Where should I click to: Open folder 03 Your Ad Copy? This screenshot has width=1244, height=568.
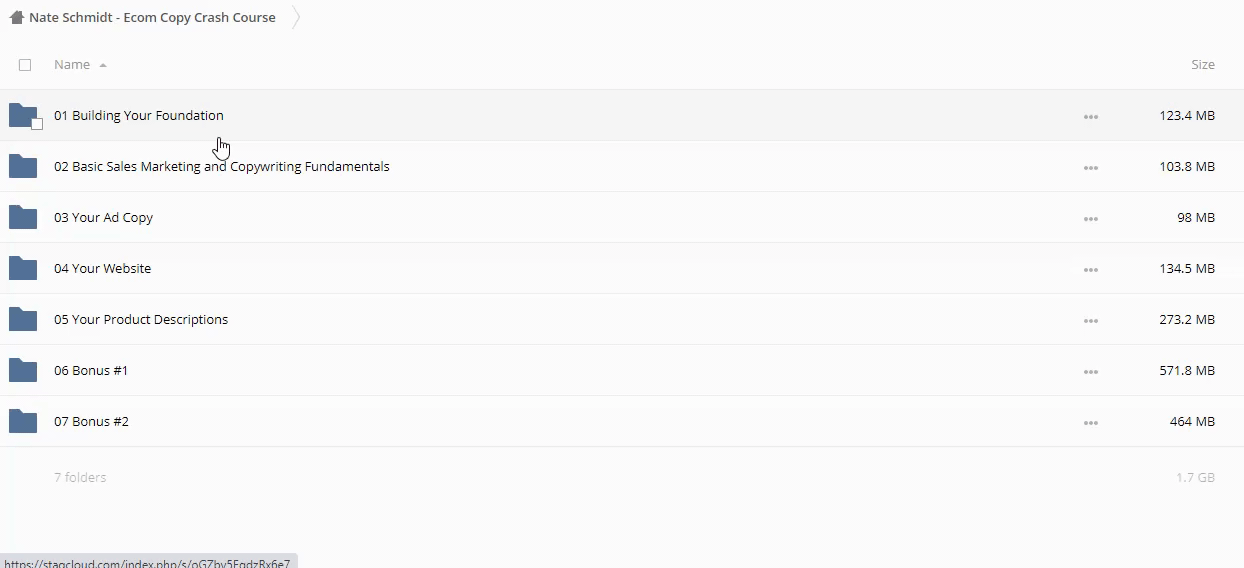point(103,217)
